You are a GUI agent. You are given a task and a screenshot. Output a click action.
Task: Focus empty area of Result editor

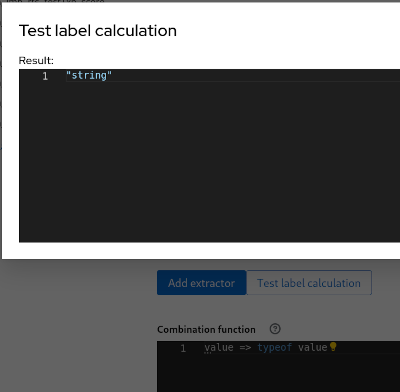click(x=209, y=162)
